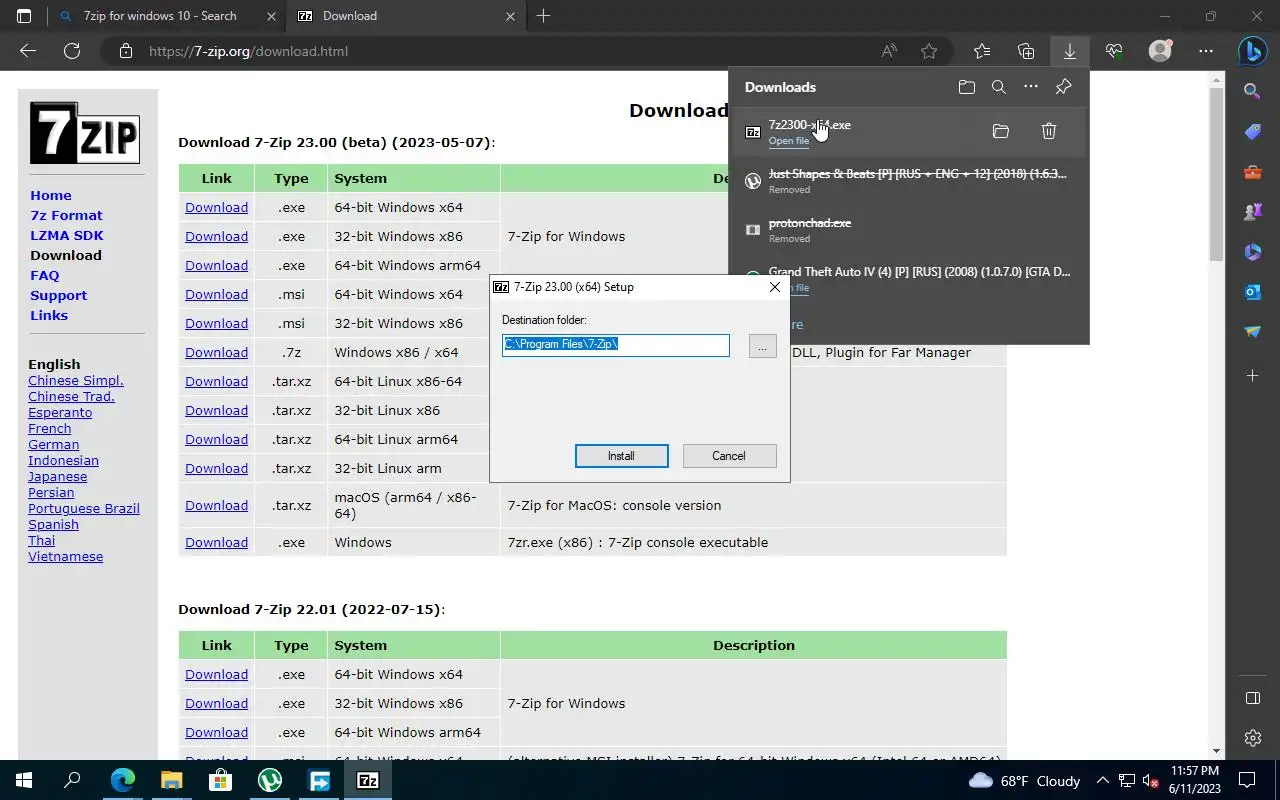Click the site padlock icon

pyautogui.click(x=125, y=51)
